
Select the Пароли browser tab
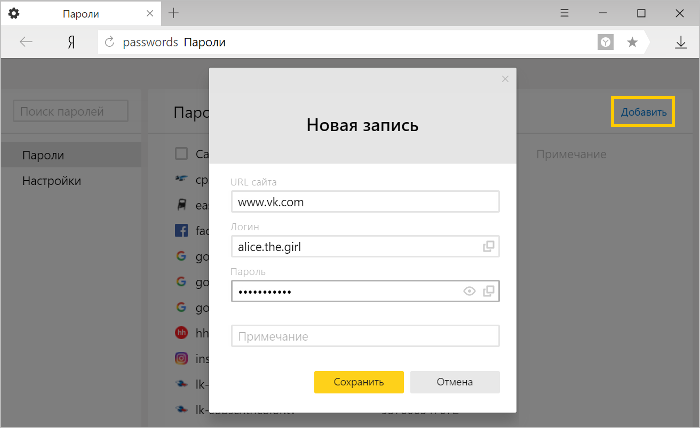[x=81, y=14]
